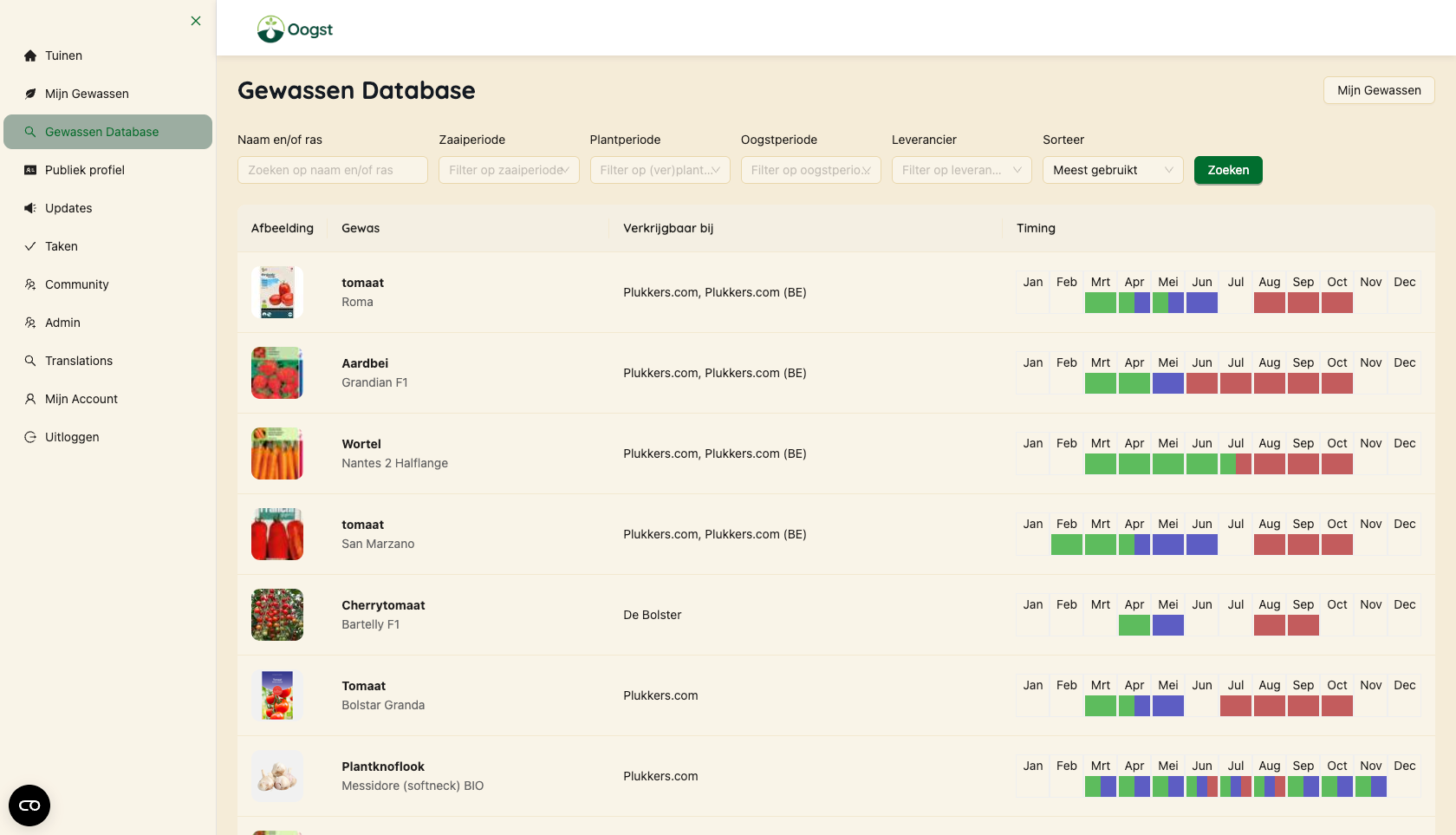Click the search icon beside Gewassen Database
Image resolution: width=1456 pixels, height=835 pixels.
click(30, 132)
